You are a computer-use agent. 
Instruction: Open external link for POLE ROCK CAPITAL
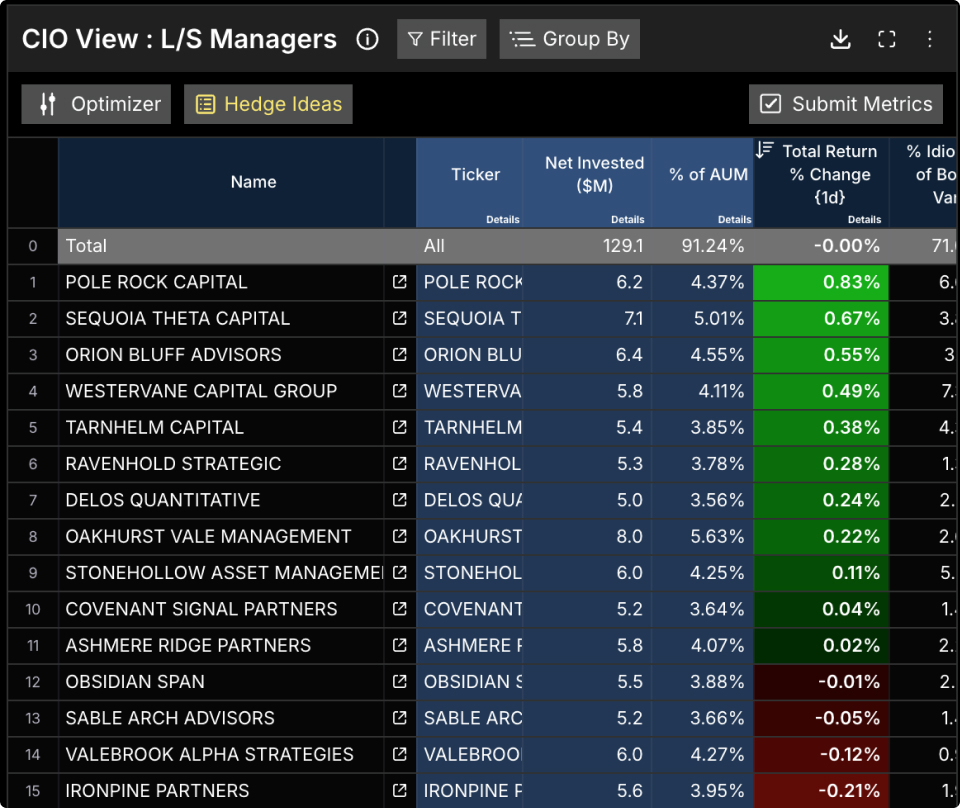click(400, 282)
